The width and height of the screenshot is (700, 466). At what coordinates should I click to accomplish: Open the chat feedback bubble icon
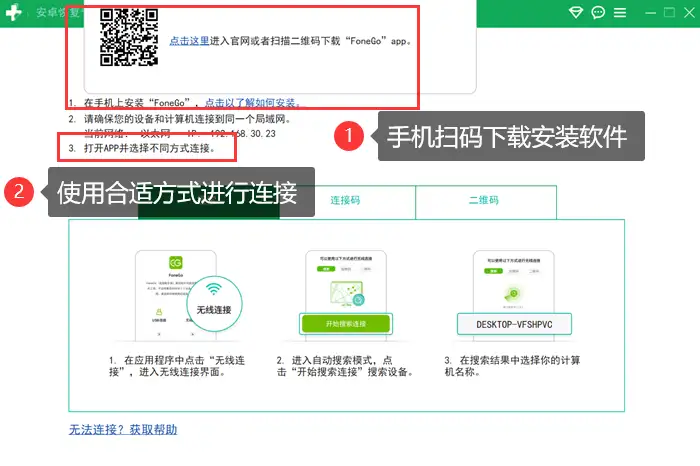click(598, 12)
